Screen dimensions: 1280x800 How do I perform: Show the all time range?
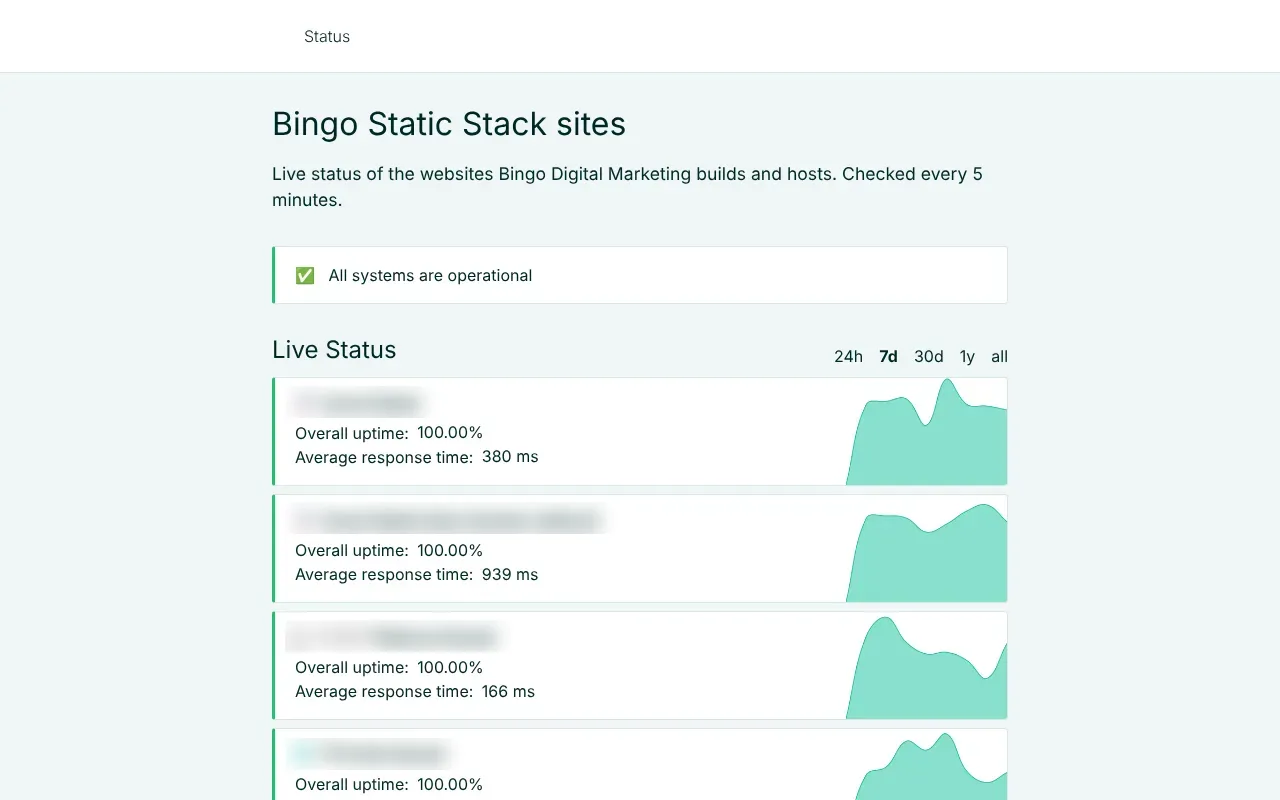(x=999, y=356)
